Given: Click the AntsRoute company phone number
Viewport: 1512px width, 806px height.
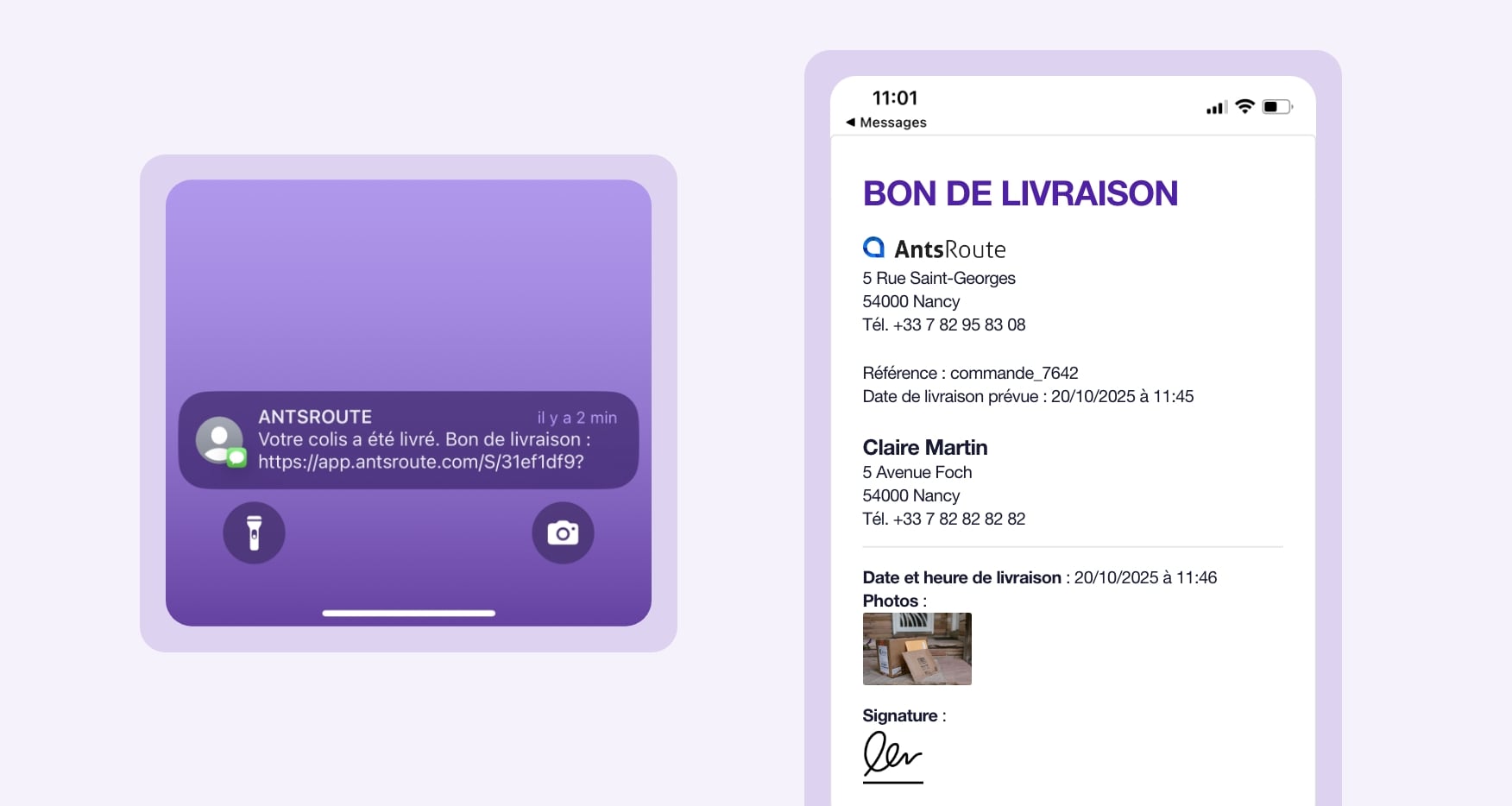Looking at the screenshot, I should point(944,325).
